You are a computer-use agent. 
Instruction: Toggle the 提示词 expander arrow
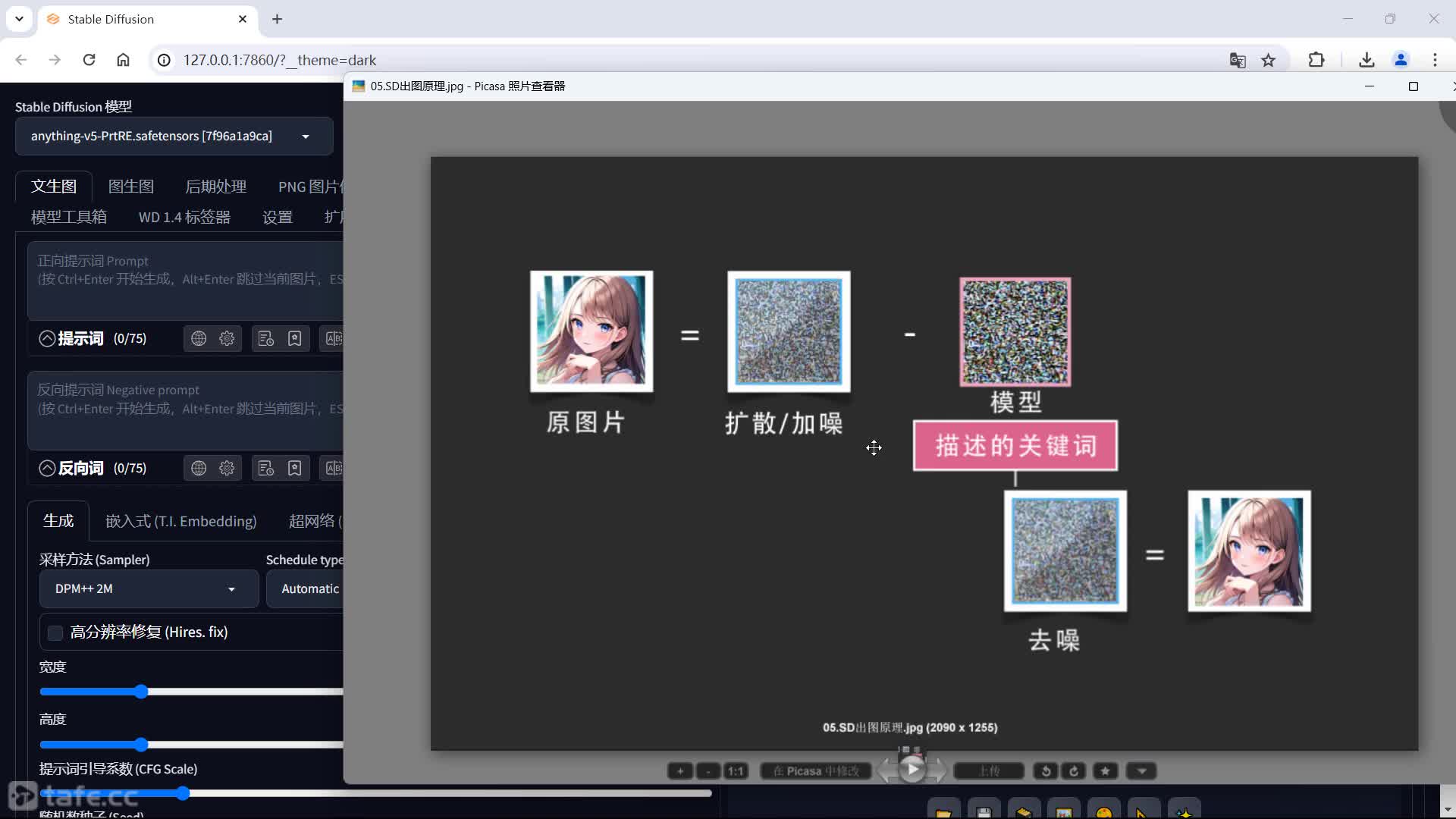coord(47,339)
